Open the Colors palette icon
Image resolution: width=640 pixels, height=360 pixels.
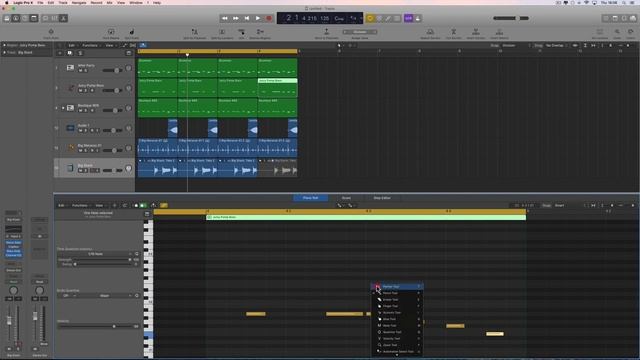pos(631,32)
